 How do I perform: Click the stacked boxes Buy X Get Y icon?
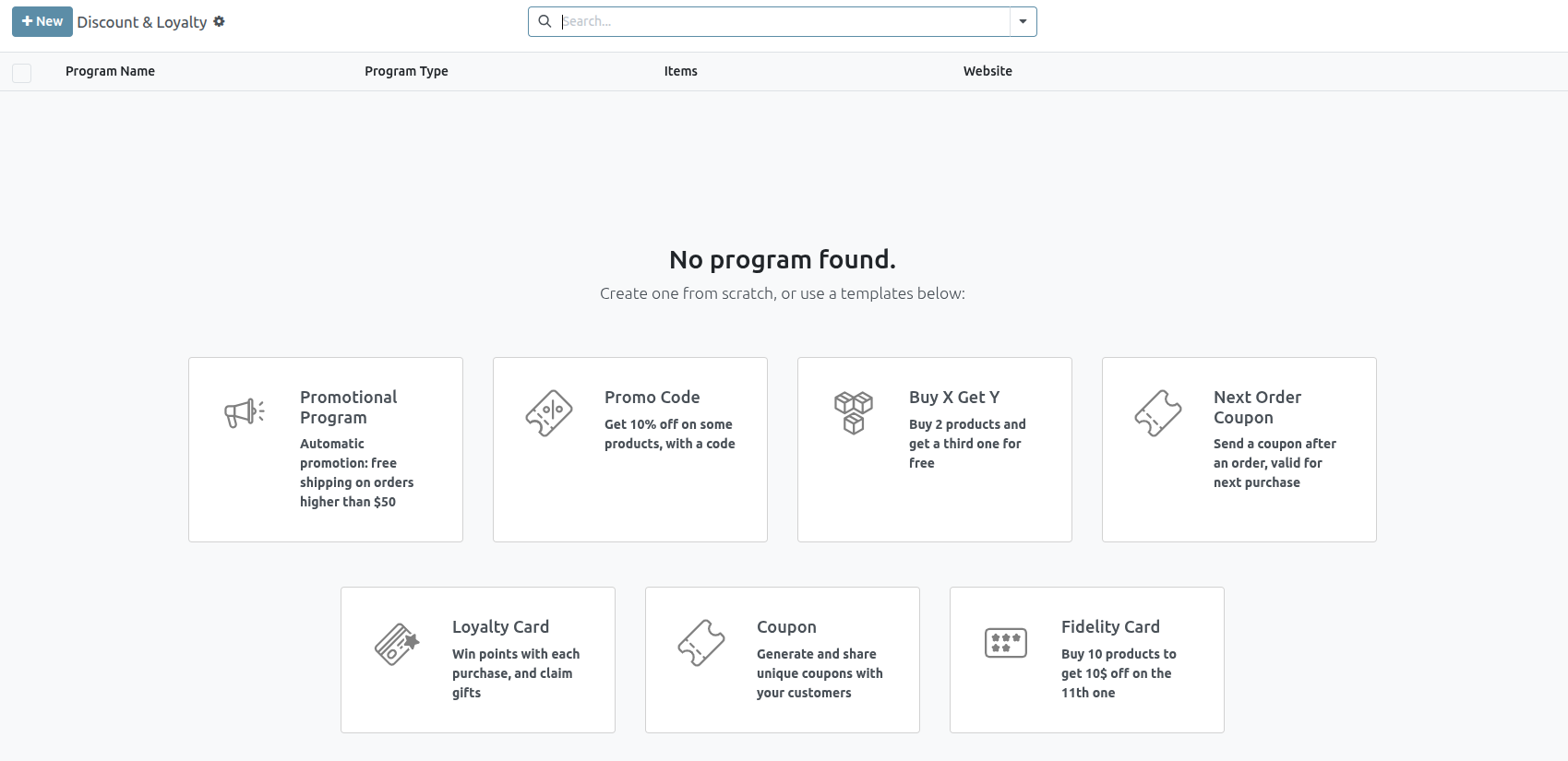(x=853, y=412)
